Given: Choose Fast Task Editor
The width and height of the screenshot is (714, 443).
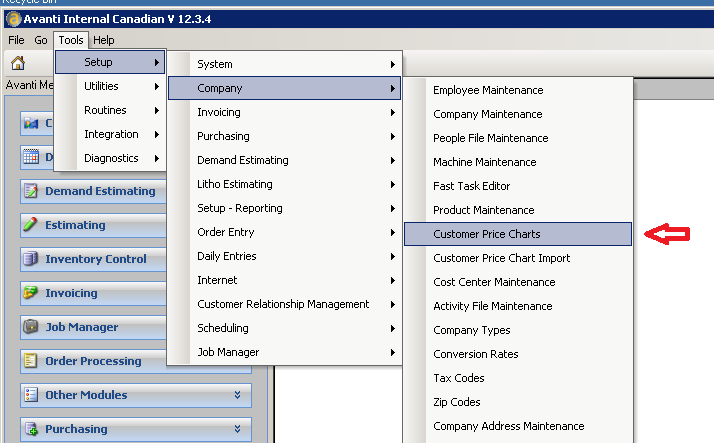Looking at the screenshot, I should (x=518, y=186).
